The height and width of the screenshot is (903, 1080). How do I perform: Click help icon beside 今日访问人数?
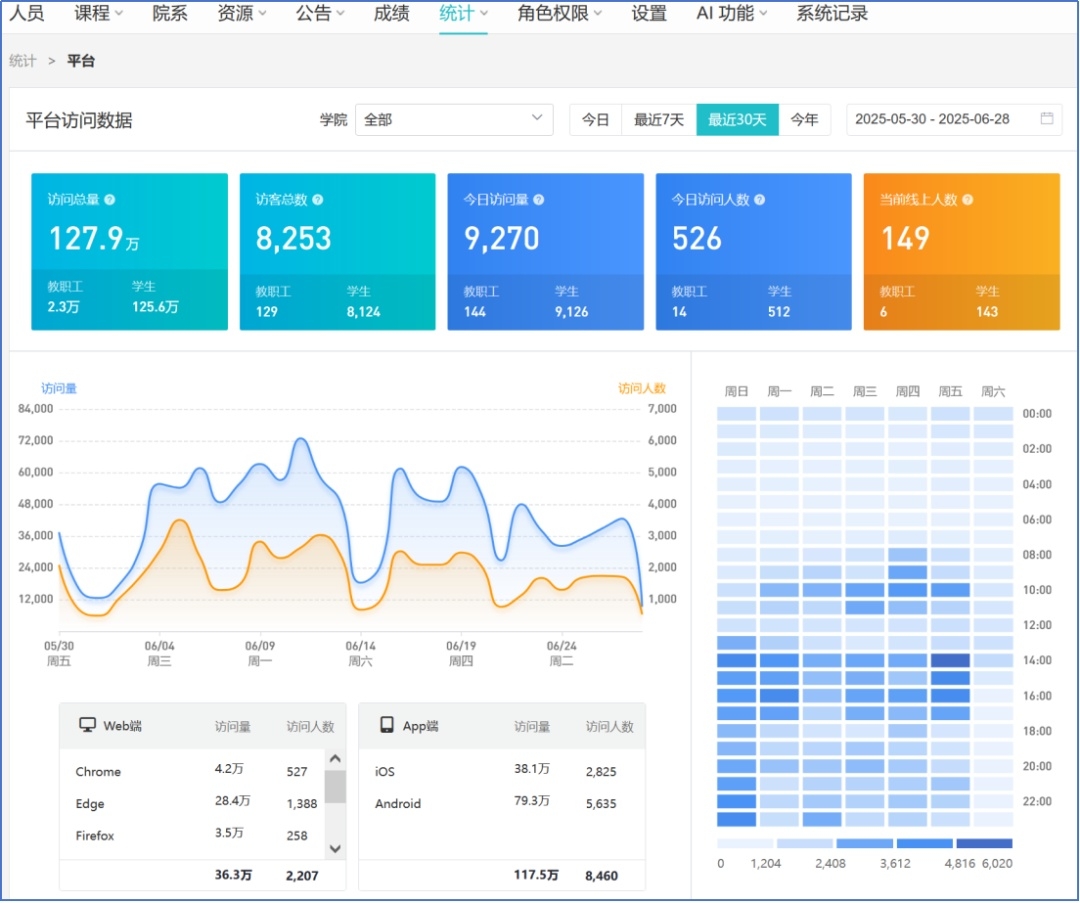(x=760, y=200)
